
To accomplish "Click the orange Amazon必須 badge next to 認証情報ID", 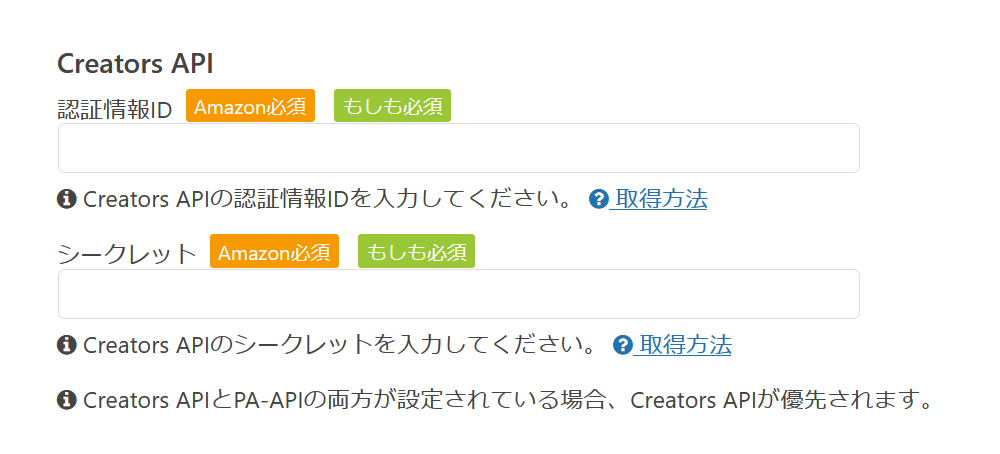I will click(x=250, y=106).
